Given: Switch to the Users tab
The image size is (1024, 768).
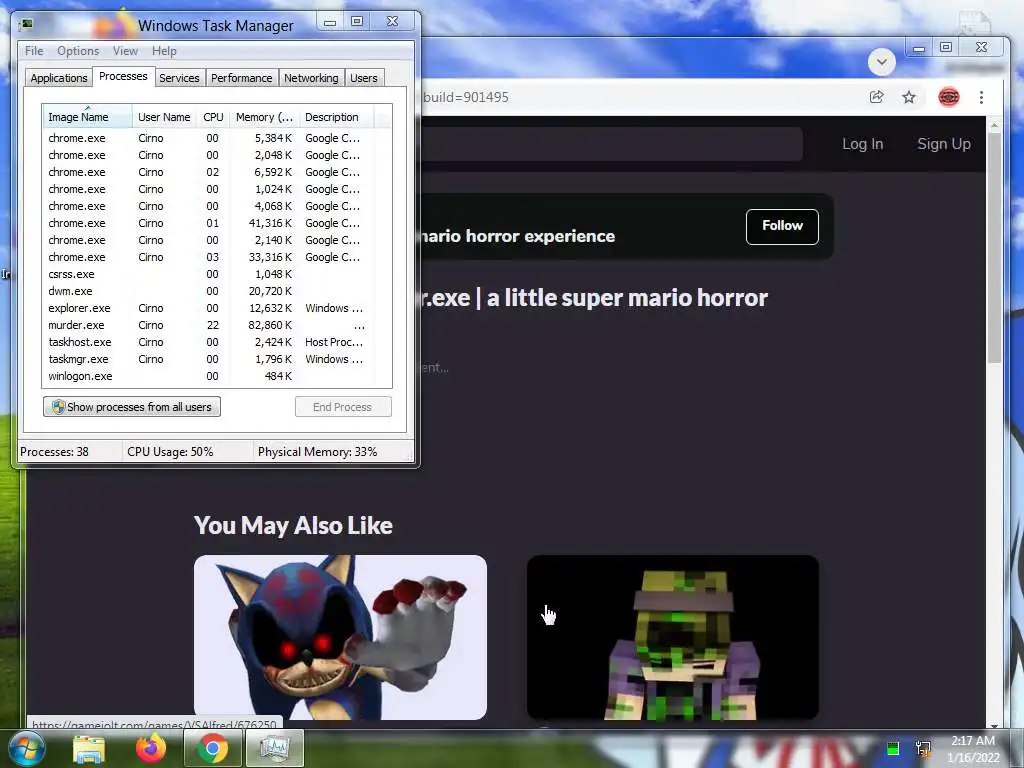Looking at the screenshot, I should pos(364,78).
